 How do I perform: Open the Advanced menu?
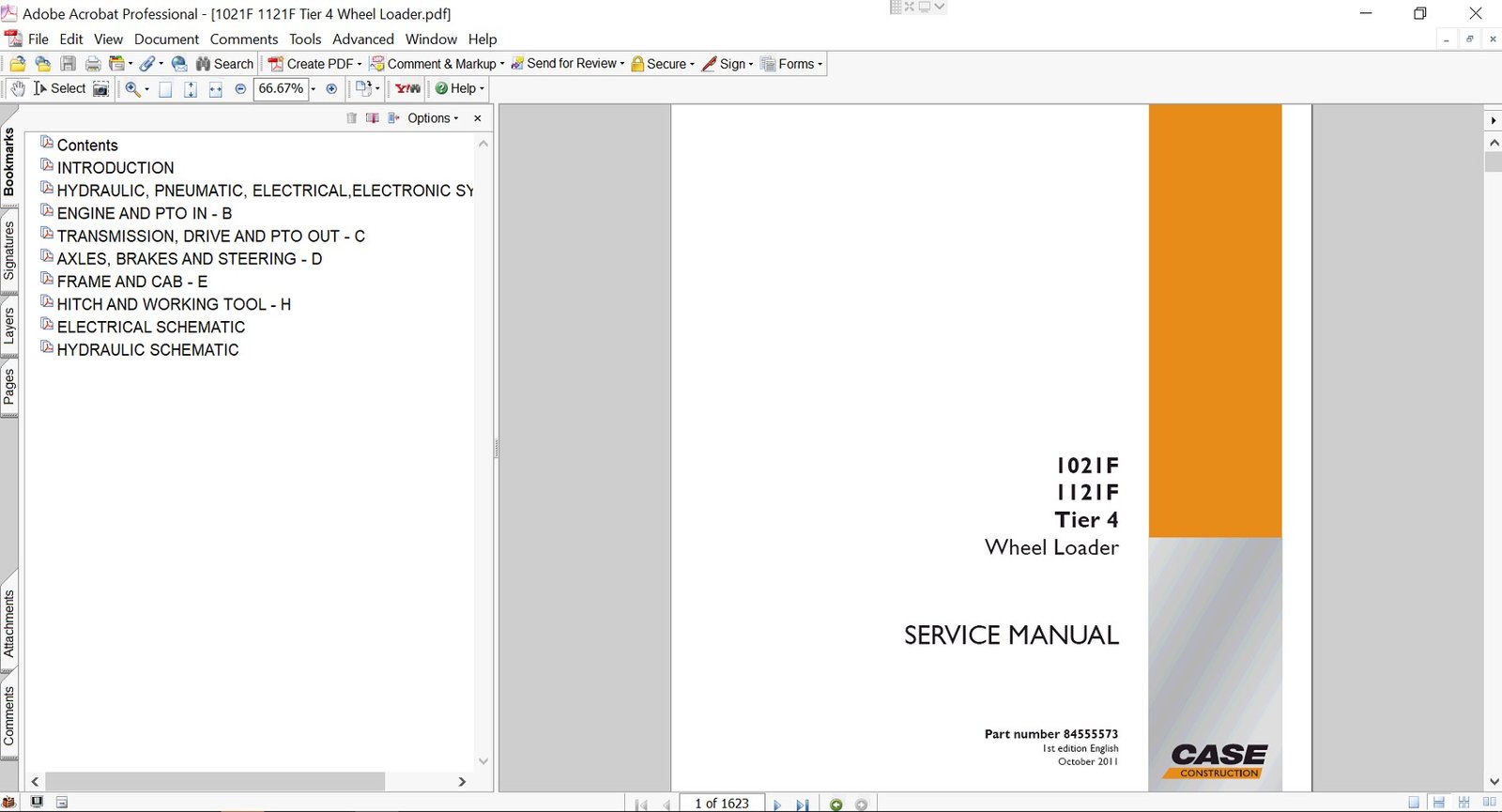pyautogui.click(x=362, y=39)
